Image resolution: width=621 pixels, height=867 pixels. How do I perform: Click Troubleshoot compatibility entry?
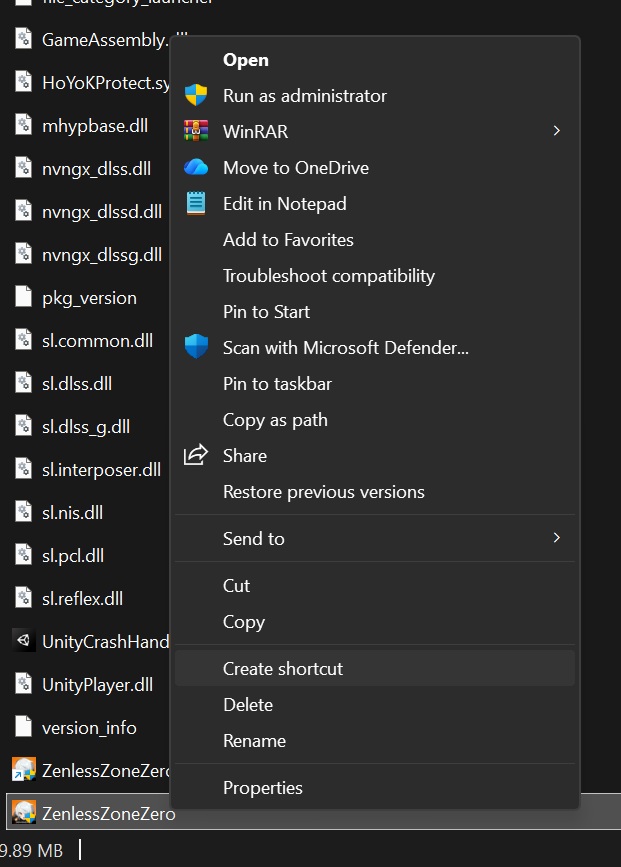click(328, 276)
